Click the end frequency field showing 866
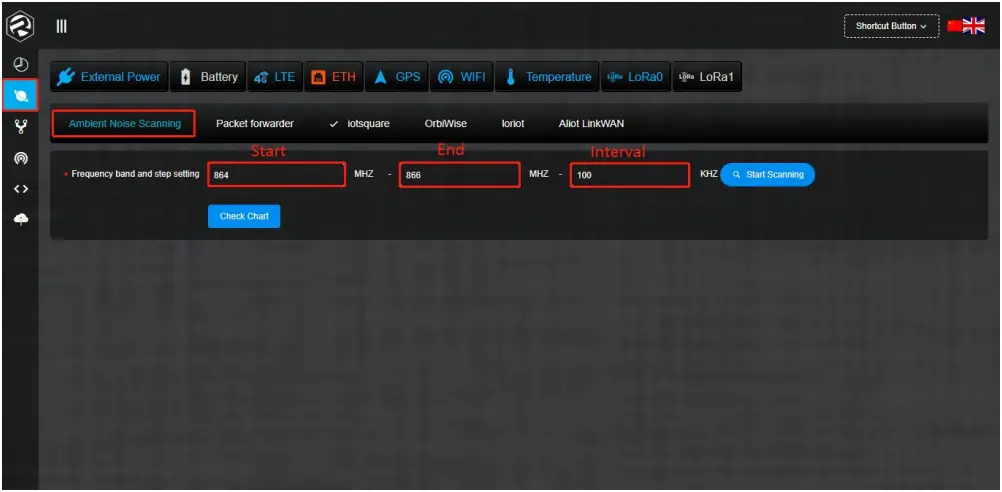This screenshot has width=1002, height=492. pos(459,174)
